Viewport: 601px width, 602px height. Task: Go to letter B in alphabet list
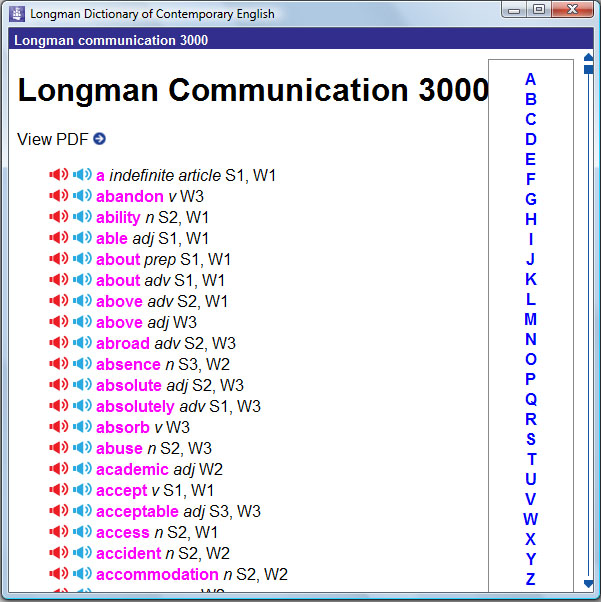pyautogui.click(x=530, y=99)
